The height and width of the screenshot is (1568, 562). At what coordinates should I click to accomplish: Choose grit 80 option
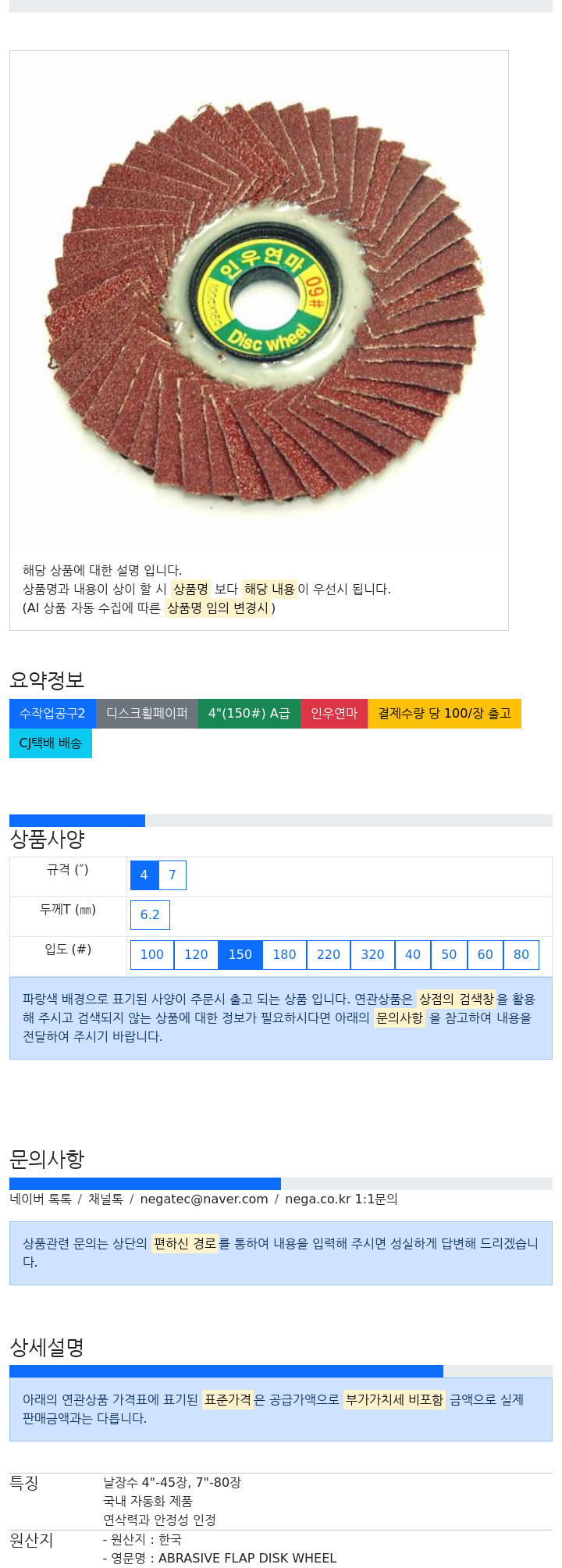521,955
